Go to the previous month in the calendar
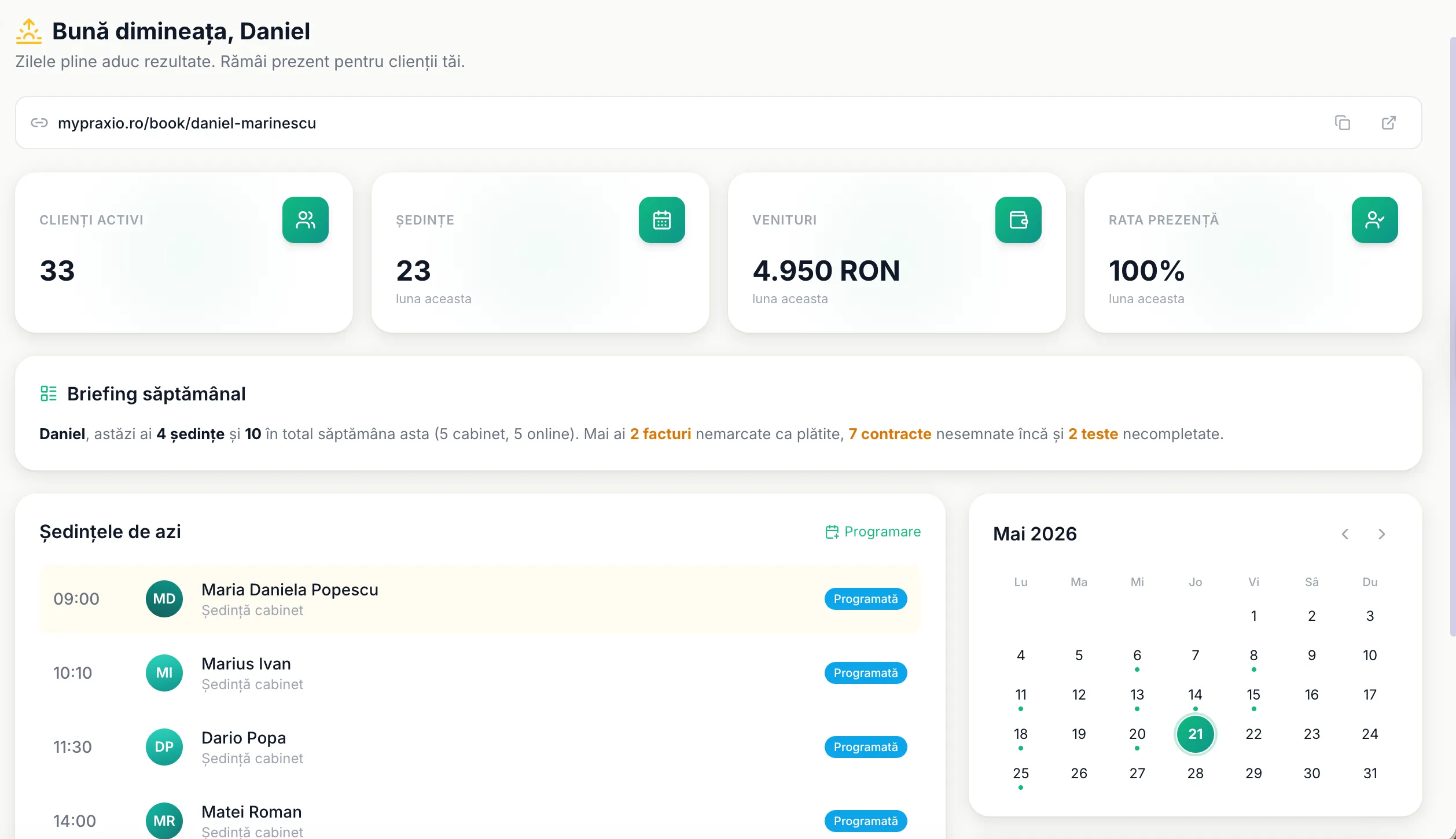This screenshot has height=839, width=1456. tap(1345, 534)
